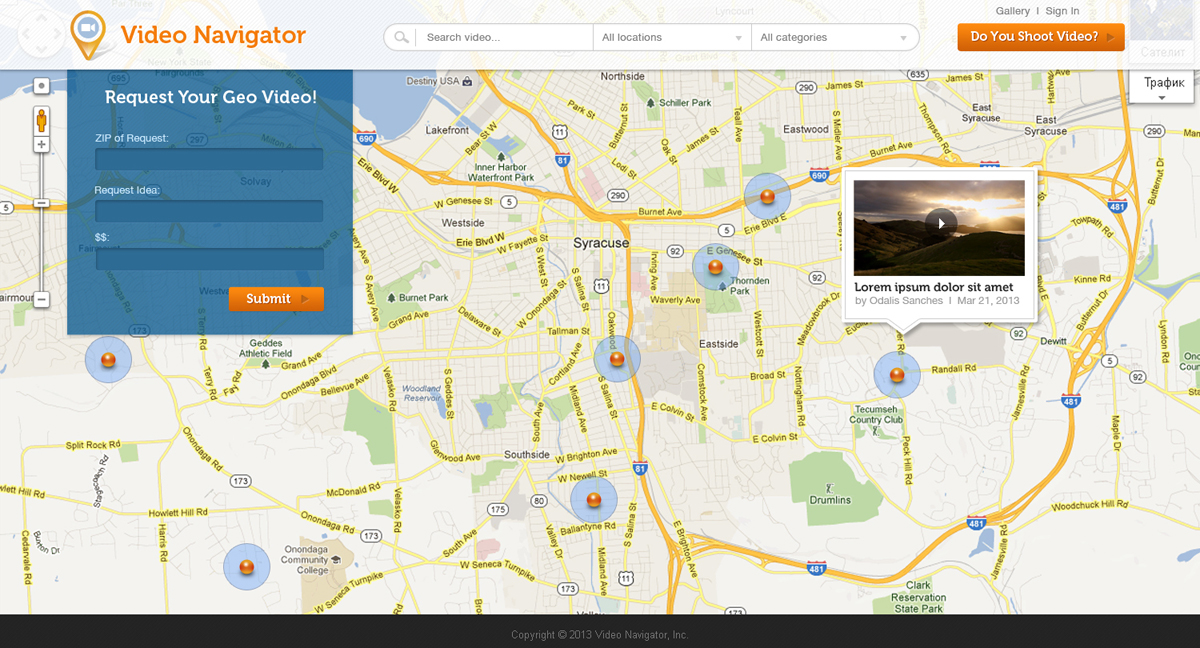Click the Odalis Sanches author name
Screen dimensions: 1200x648
click(906, 301)
